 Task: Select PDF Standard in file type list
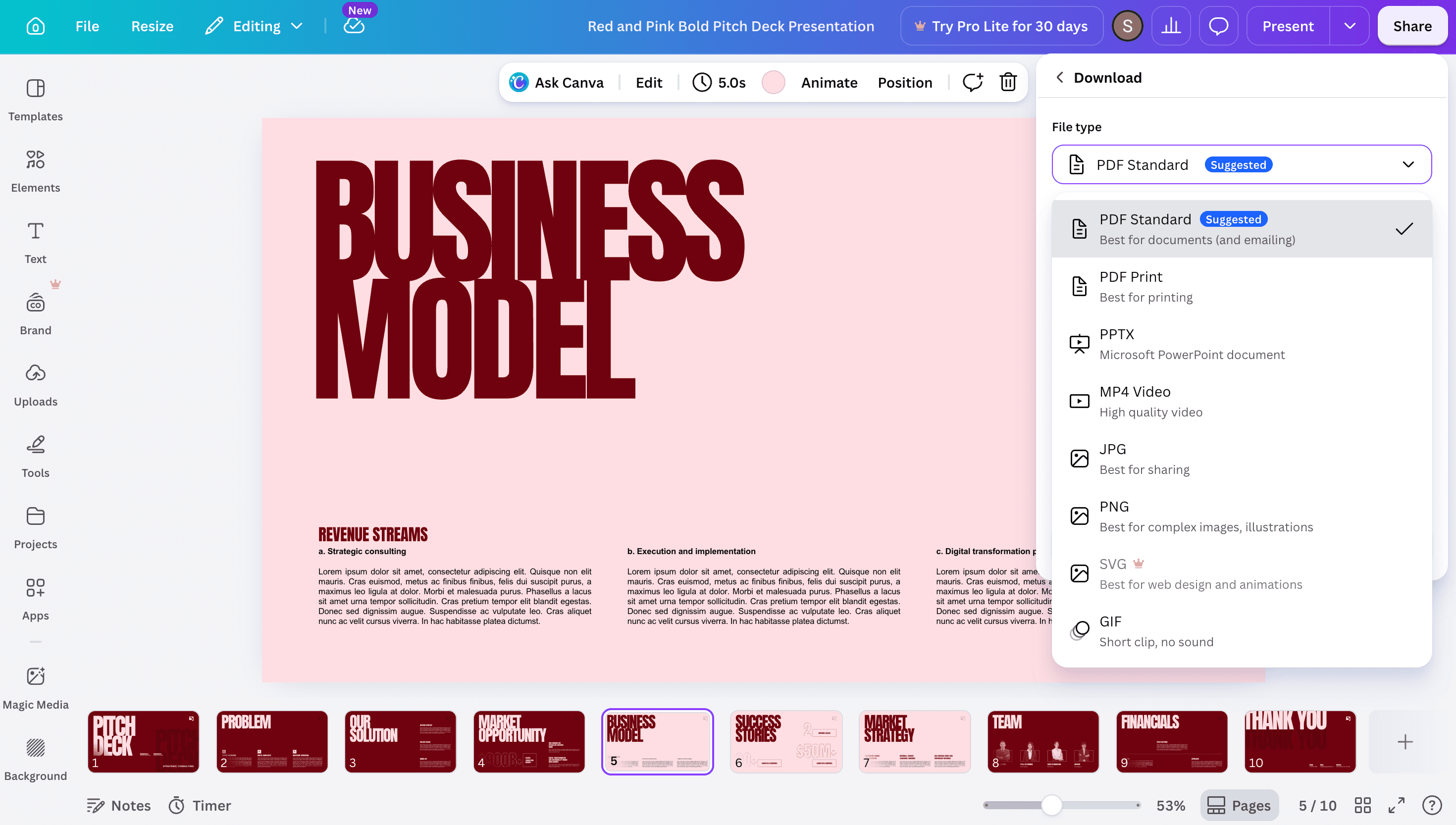coord(1241,229)
